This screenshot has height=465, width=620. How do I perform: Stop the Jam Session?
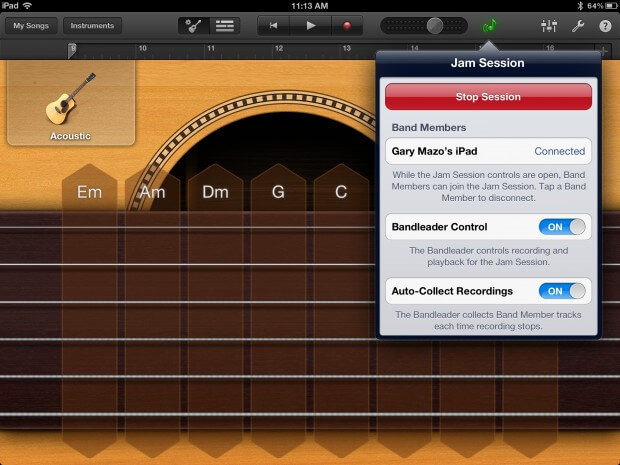488,96
